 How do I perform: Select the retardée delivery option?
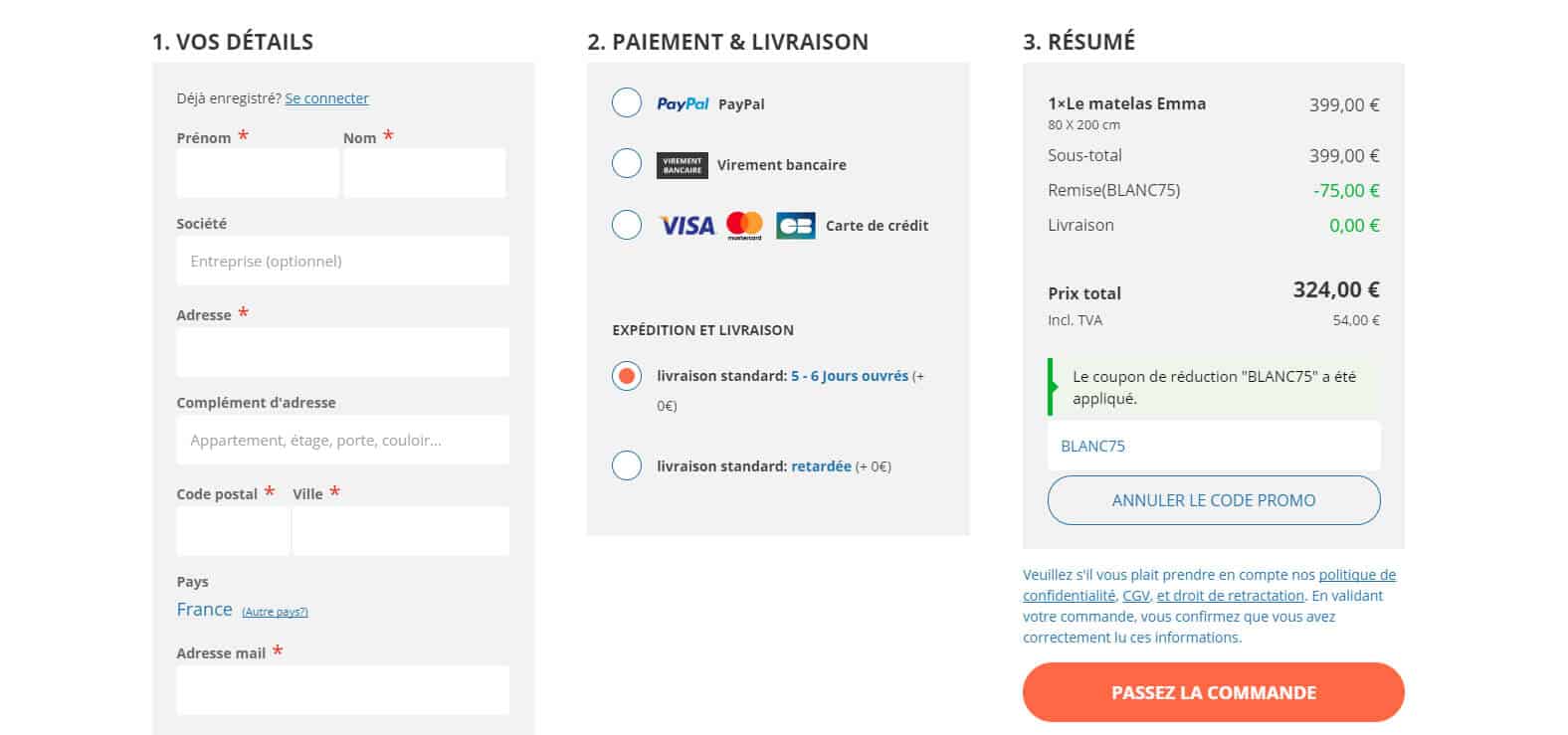coord(627,465)
